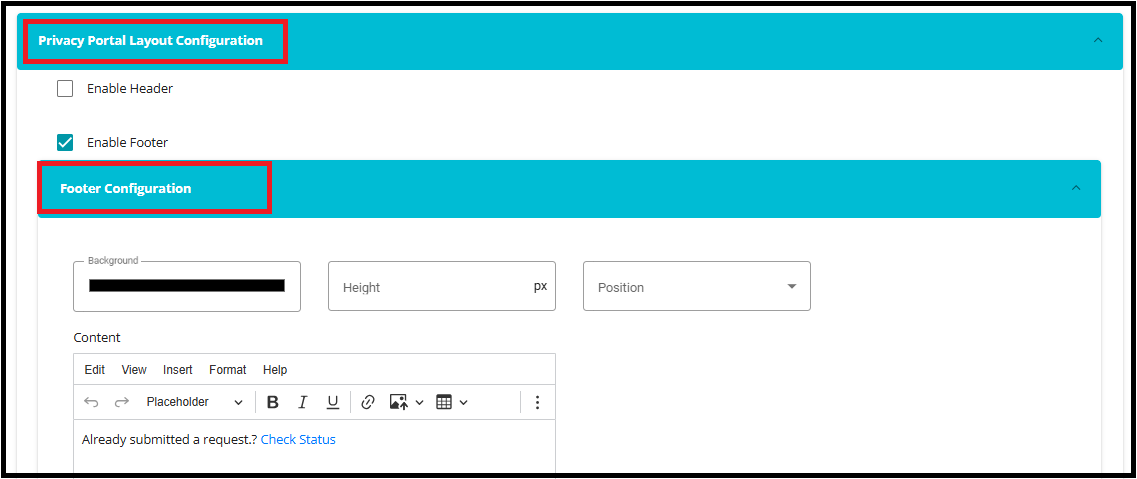Screen dimensions: 1137x479
Task: Click the Redo icon in editor toolbar
Action: coord(122,402)
